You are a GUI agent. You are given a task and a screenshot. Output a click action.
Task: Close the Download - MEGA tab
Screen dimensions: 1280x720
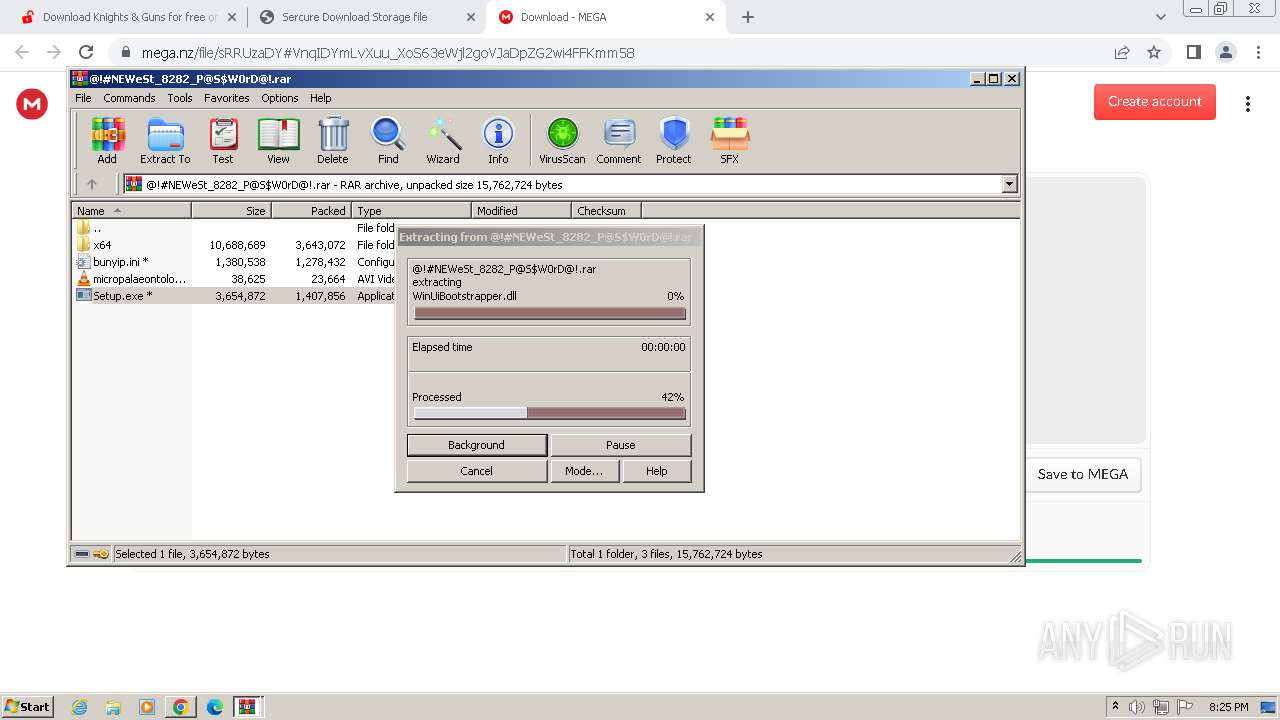point(710,17)
